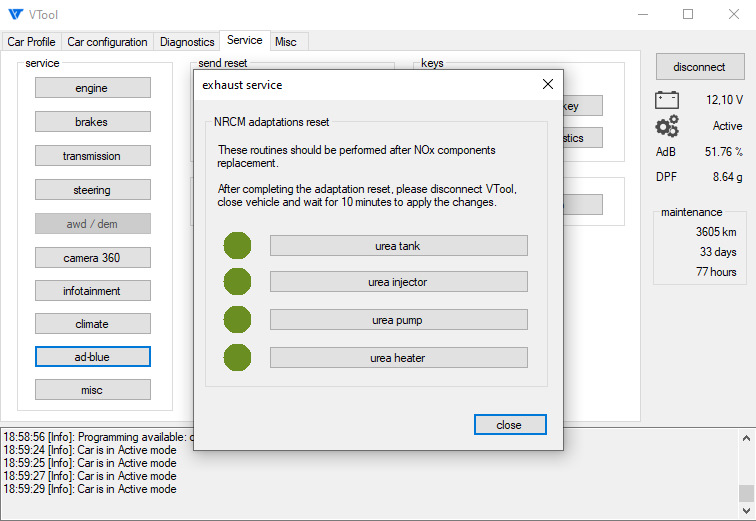Viewport: 756px width, 521px height.
Task: Open steering service
Action: pos(93,190)
